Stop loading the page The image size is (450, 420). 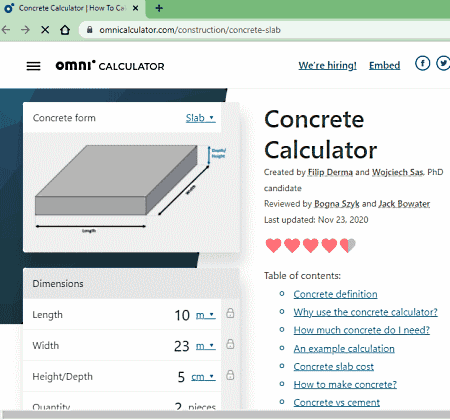45,30
